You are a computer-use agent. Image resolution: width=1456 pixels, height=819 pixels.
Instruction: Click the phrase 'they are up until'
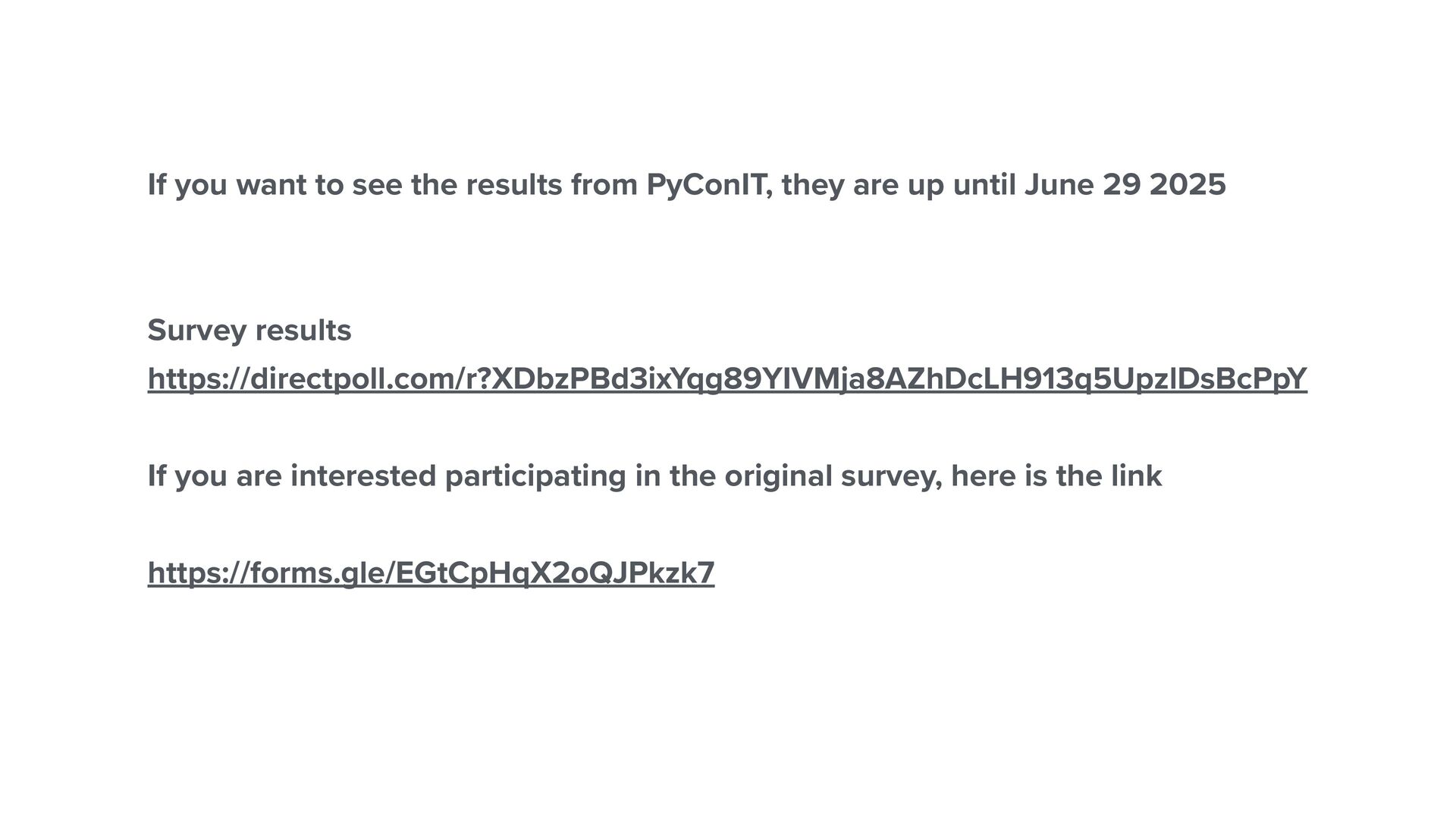coord(898,184)
